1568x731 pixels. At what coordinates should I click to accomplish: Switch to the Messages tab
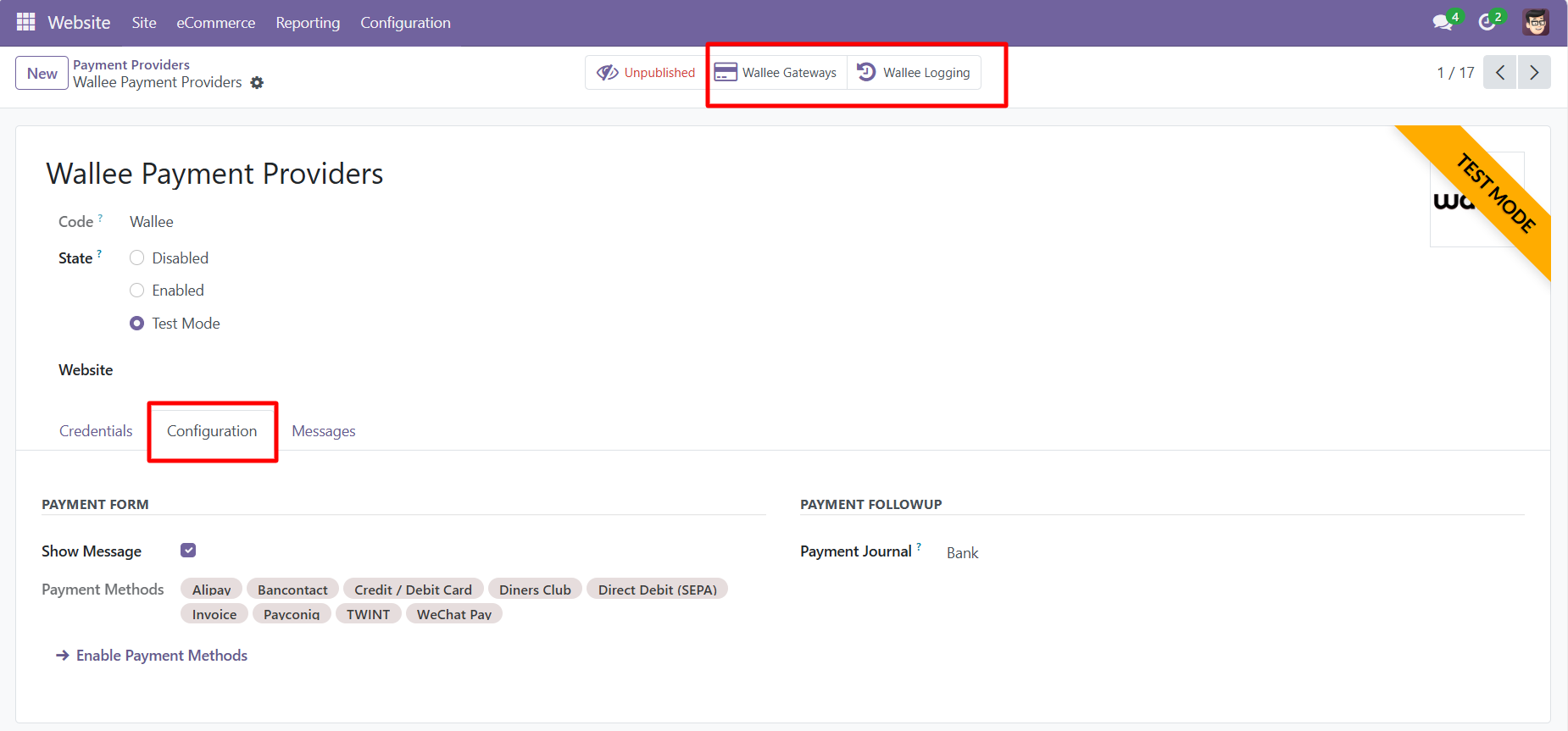(324, 431)
